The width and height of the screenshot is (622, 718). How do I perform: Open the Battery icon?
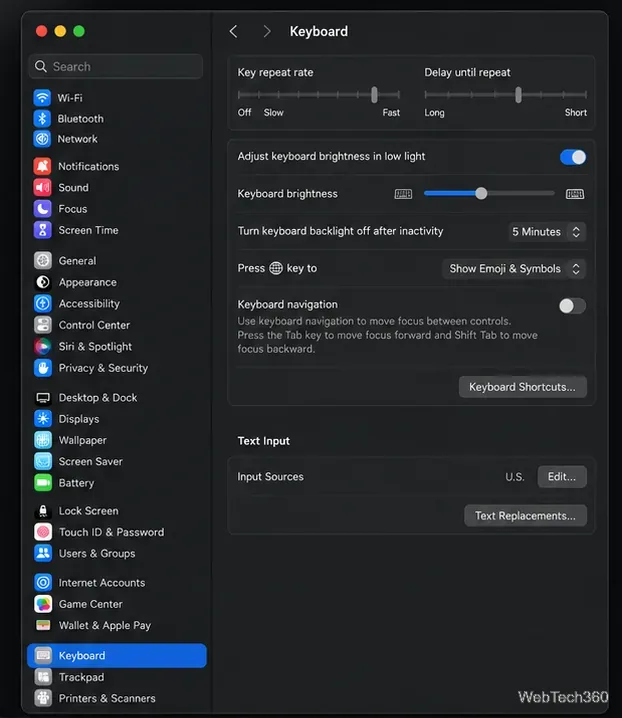[x=43, y=483]
